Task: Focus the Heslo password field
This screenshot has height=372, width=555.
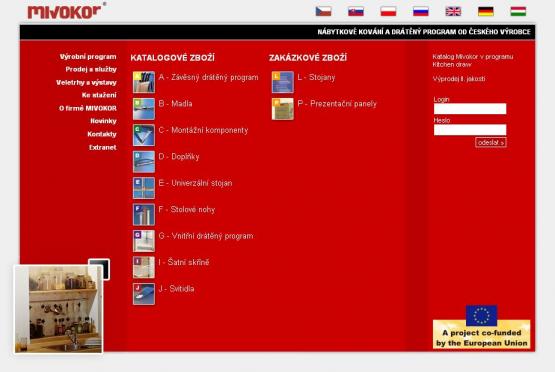Action: tap(470, 130)
